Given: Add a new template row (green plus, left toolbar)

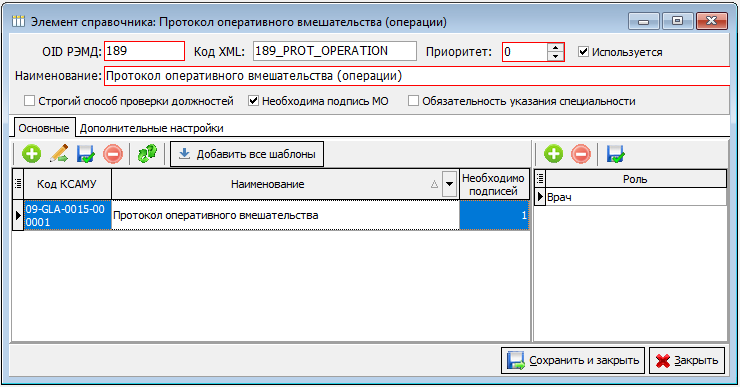Looking at the screenshot, I should (x=32, y=154).
